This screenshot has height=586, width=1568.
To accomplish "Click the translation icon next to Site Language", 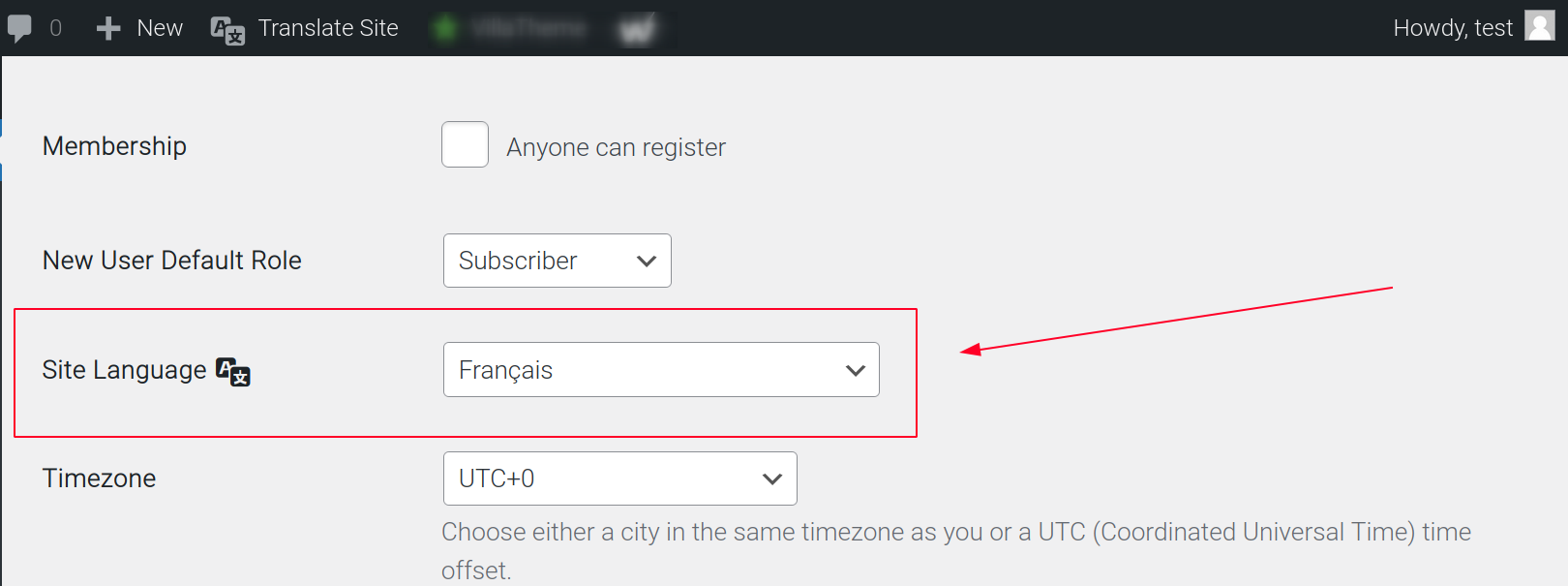I will click(x=232, y=371).
